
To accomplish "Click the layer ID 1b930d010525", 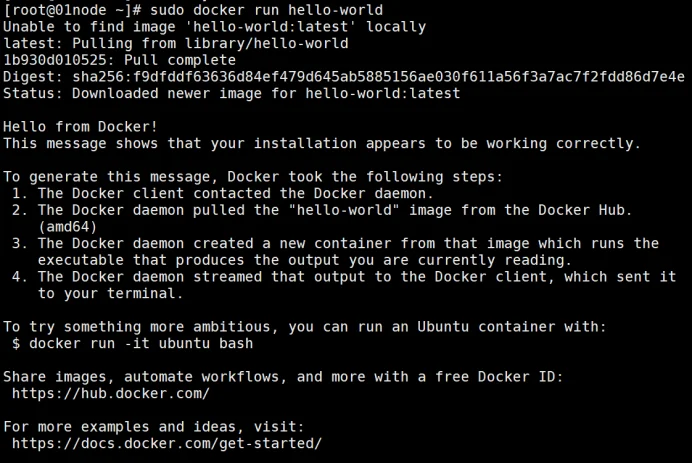I will 55,60.
